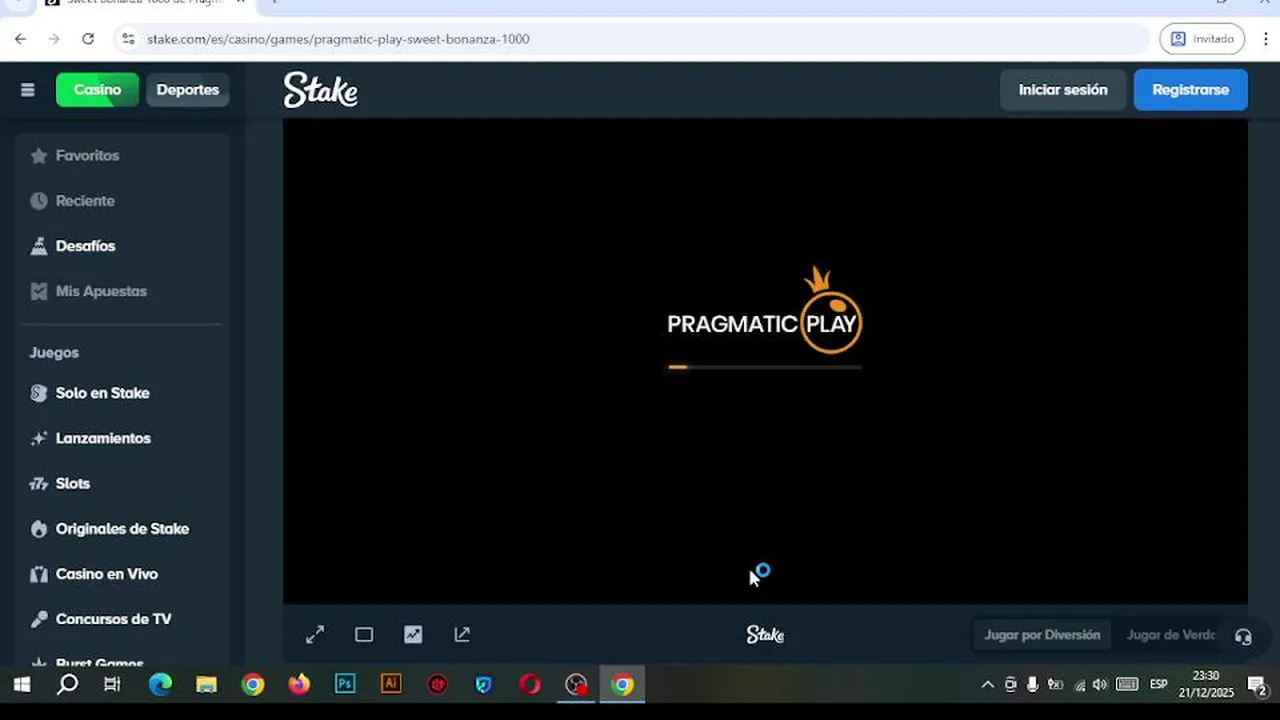Viewport: 1280px width, 720px height.
Task: Go back in the browser
Action: [21, 39]
